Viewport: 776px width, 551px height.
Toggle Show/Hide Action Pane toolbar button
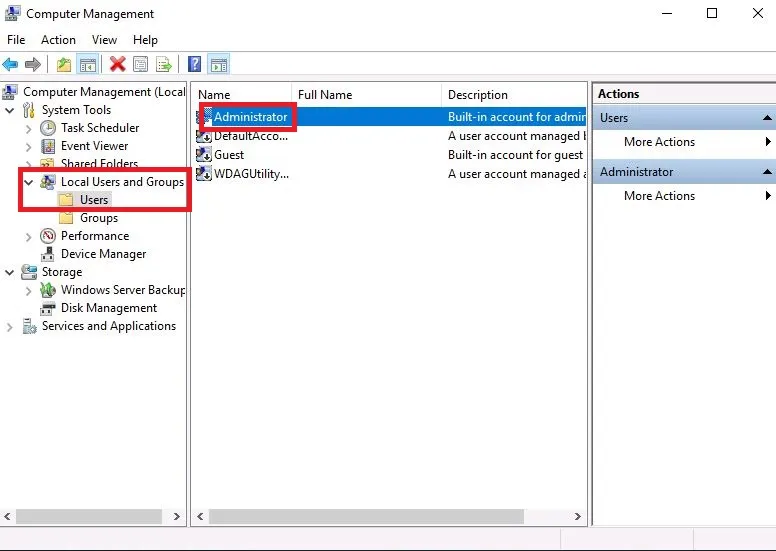click(x=218, y=65)
